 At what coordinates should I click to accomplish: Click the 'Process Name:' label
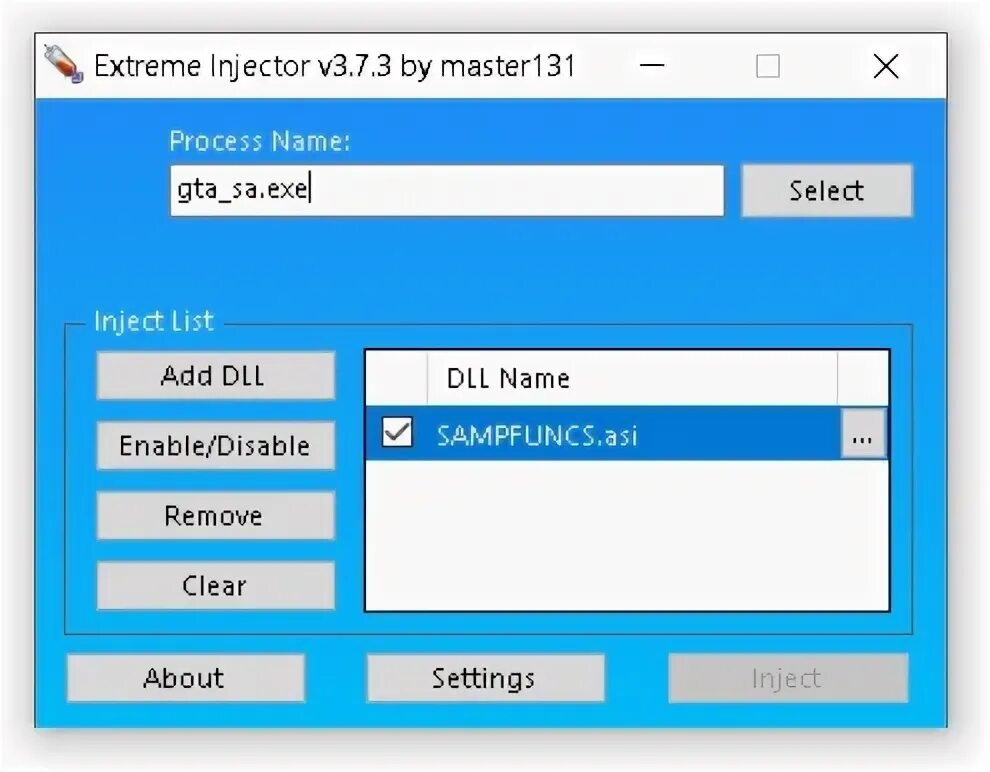click(259, 141)
